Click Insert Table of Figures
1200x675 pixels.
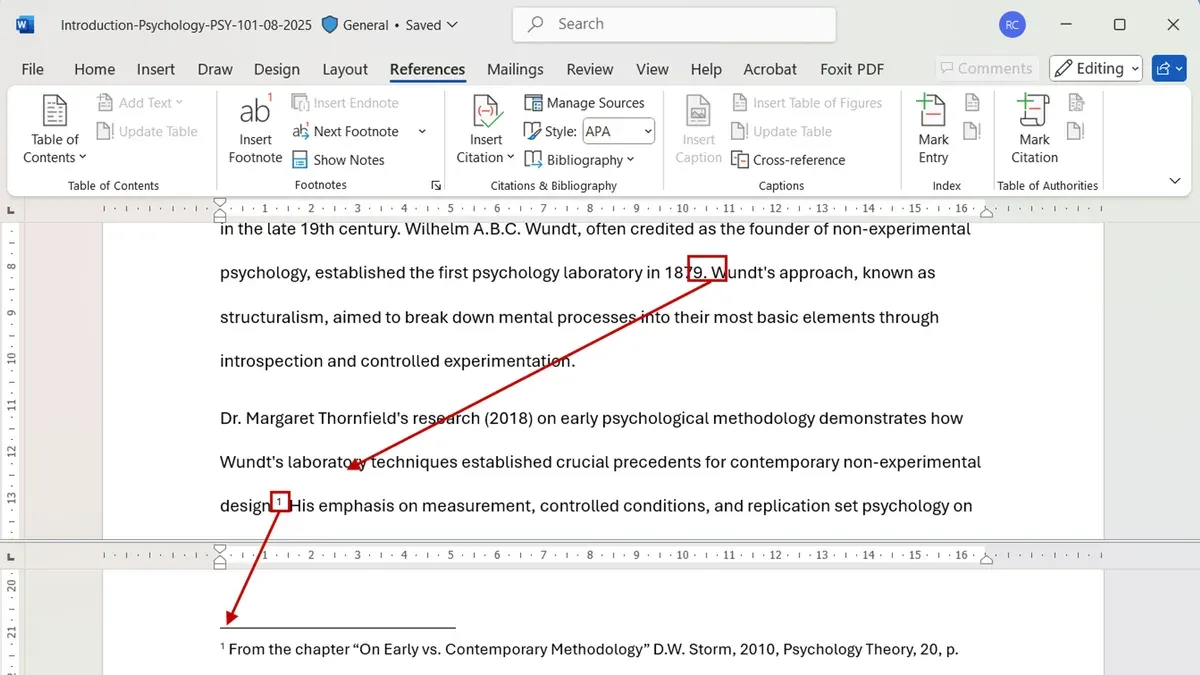pos(807,103)
